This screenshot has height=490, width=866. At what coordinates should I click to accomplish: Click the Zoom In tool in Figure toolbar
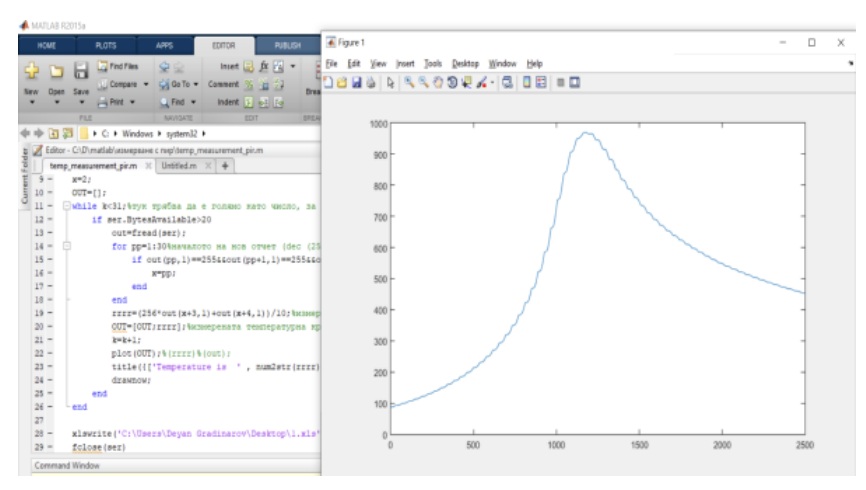(410, 83)
